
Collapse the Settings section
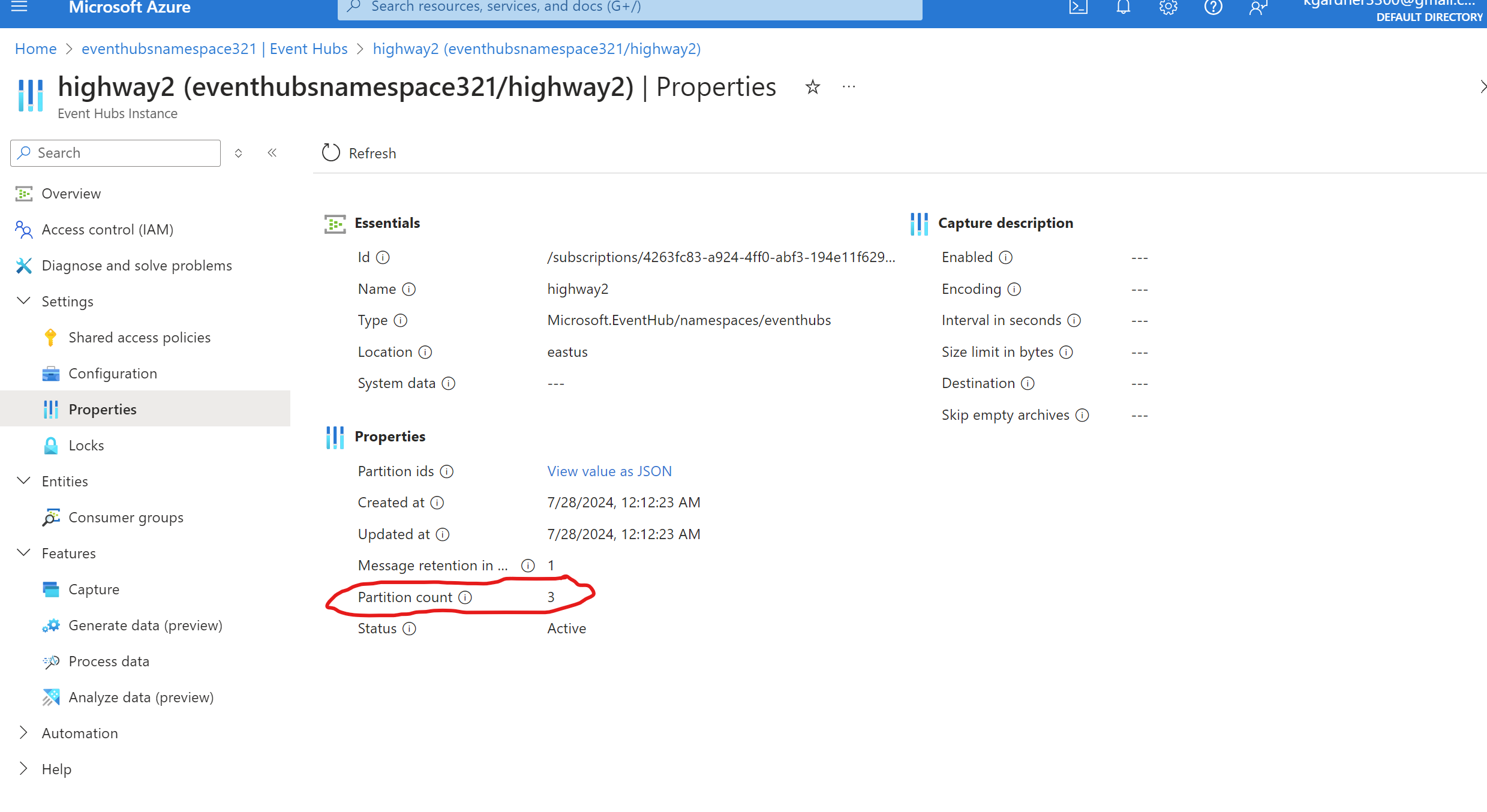pos(23,301)
